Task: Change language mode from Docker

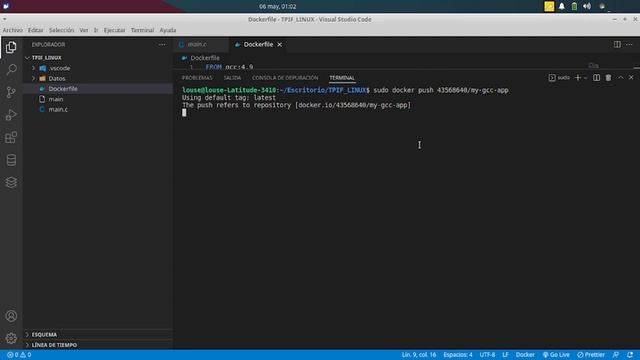Action: 525,355
